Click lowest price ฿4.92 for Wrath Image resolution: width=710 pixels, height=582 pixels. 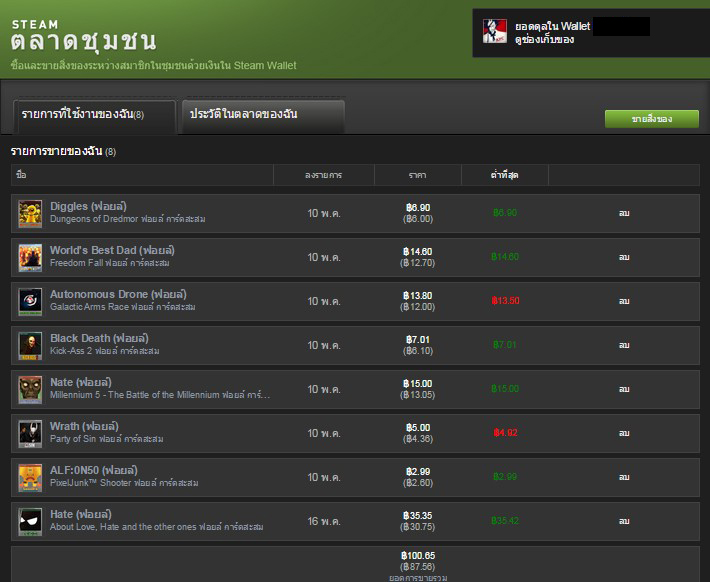pyautogui.click(x=505, y=433)
